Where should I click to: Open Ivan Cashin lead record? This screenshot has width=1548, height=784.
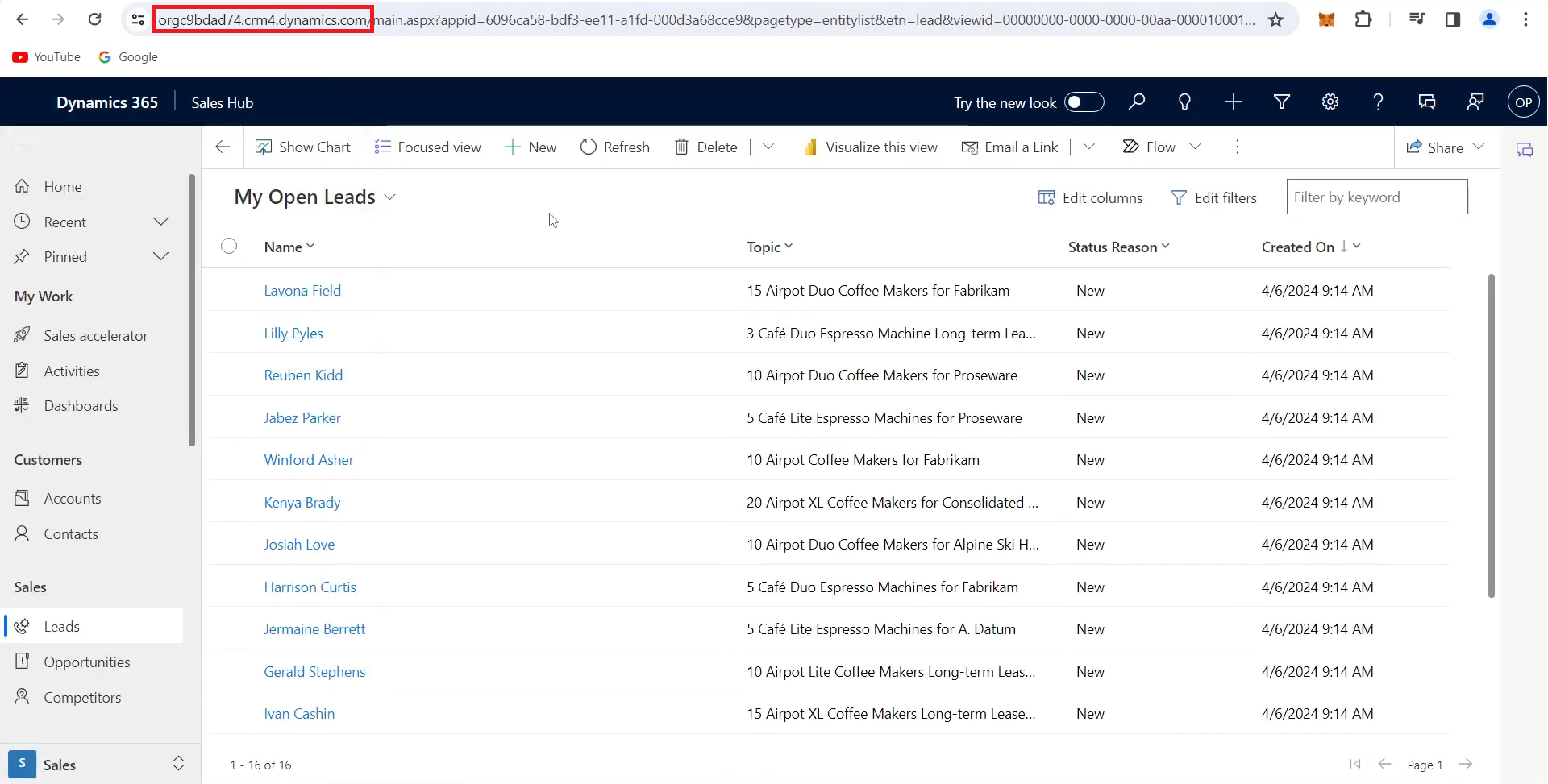coord(299,713)
